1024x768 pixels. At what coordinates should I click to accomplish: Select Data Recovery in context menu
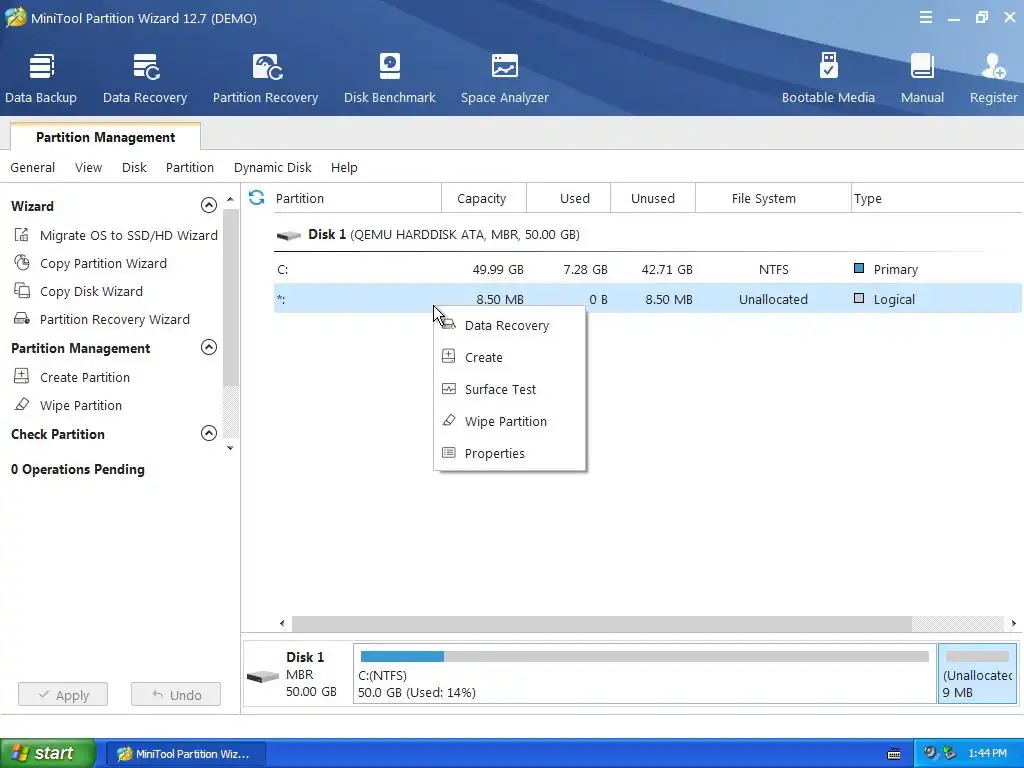click(509, 325)
